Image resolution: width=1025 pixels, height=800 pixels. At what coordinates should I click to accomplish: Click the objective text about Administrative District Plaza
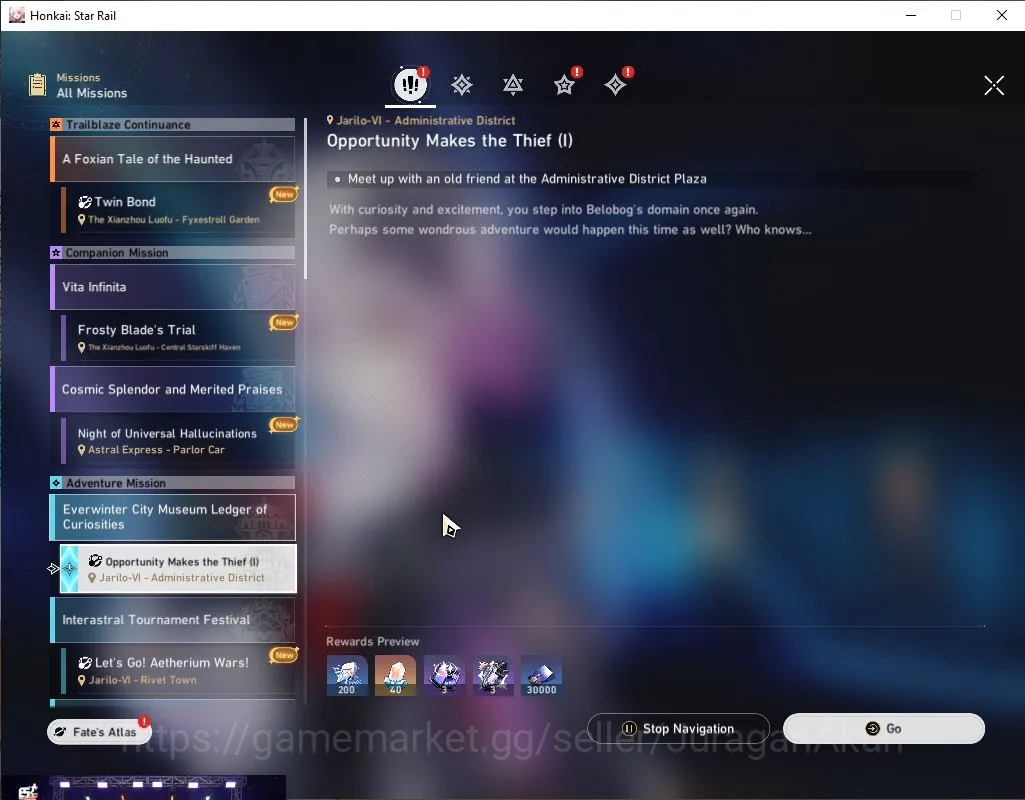click(527, 179)
